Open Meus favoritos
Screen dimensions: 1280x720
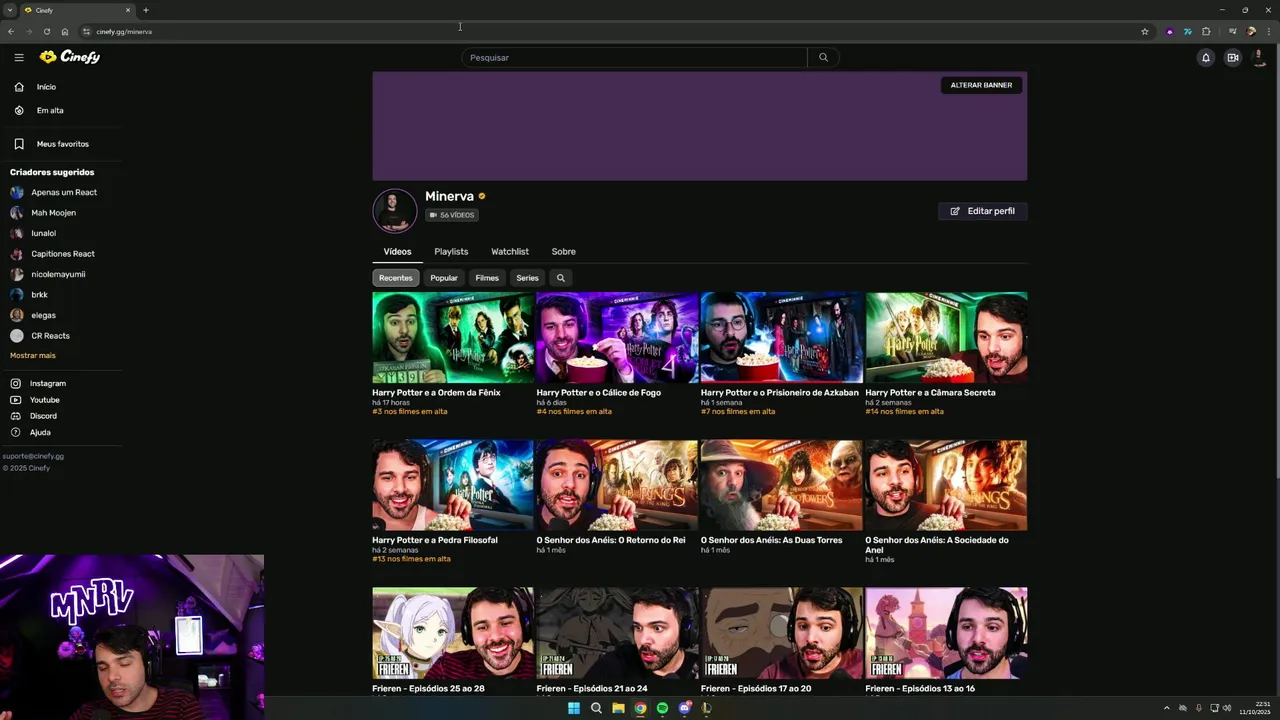pos(62,144)
